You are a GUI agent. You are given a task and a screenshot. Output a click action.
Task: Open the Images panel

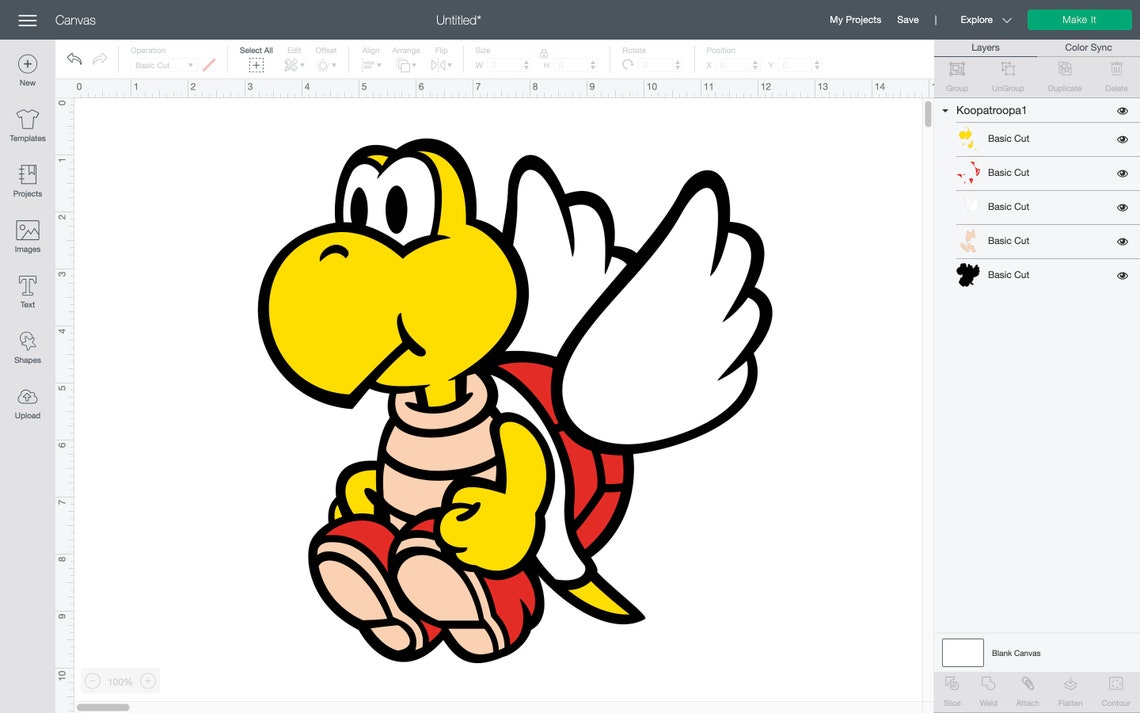coord(27,237)
